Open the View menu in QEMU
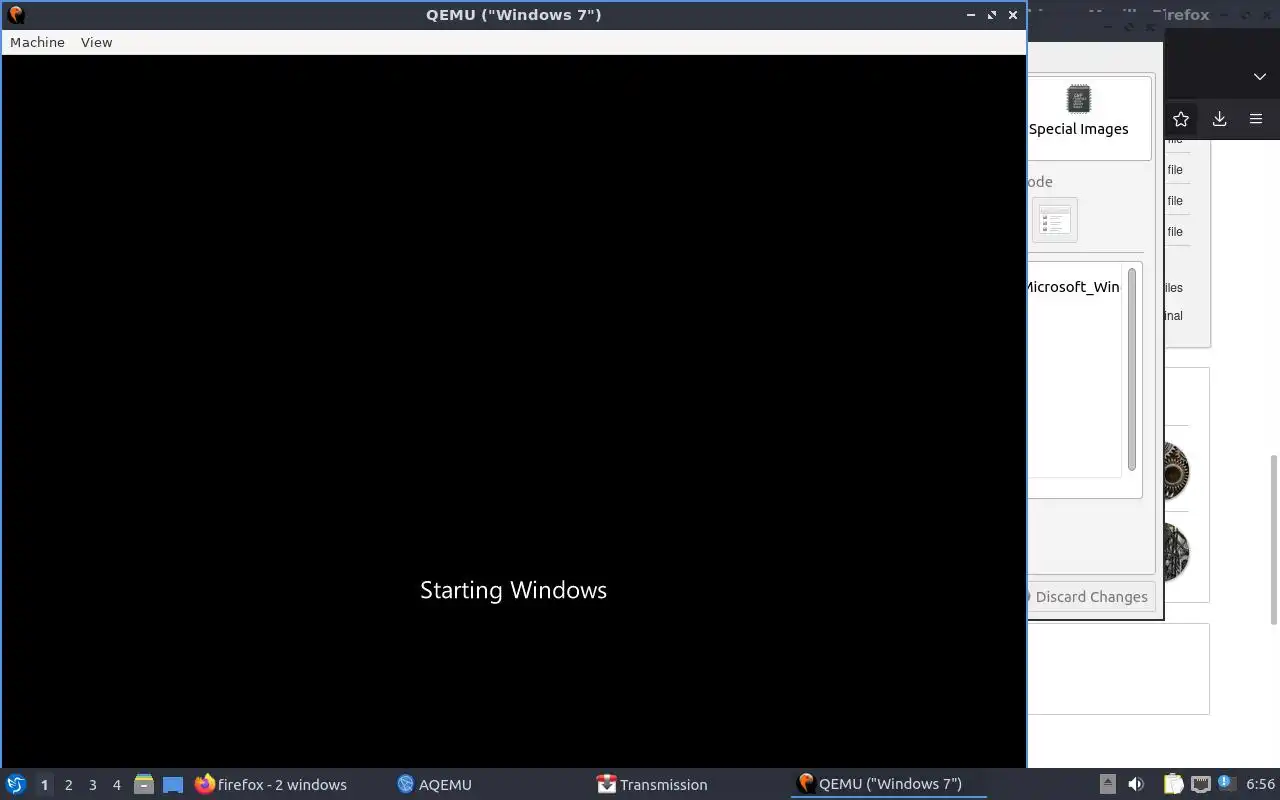Screen dimensions: 1280x800 point(96,42)
